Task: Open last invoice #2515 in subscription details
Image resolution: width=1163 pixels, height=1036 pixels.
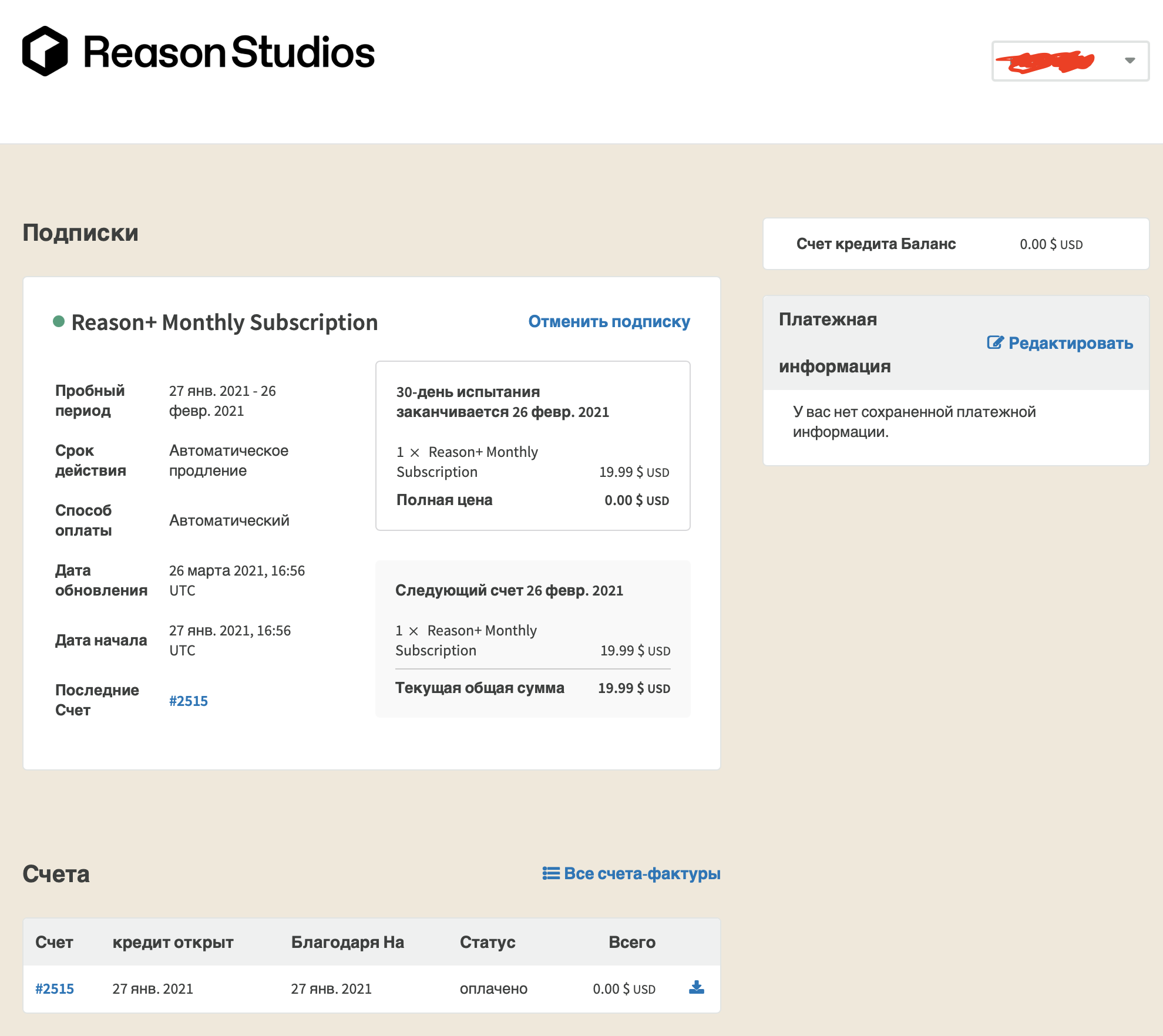Action: [189, 701]
